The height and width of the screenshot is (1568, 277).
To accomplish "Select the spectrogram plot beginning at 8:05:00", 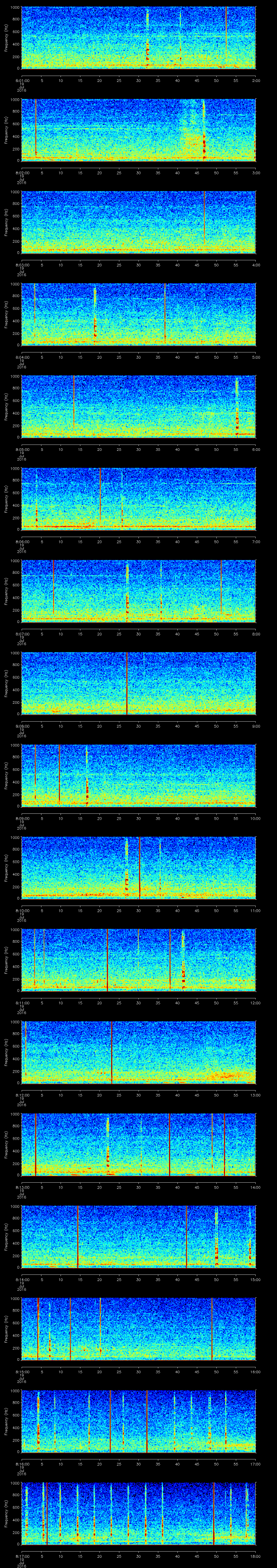I will pyautogui.click(x=139, y=407).
